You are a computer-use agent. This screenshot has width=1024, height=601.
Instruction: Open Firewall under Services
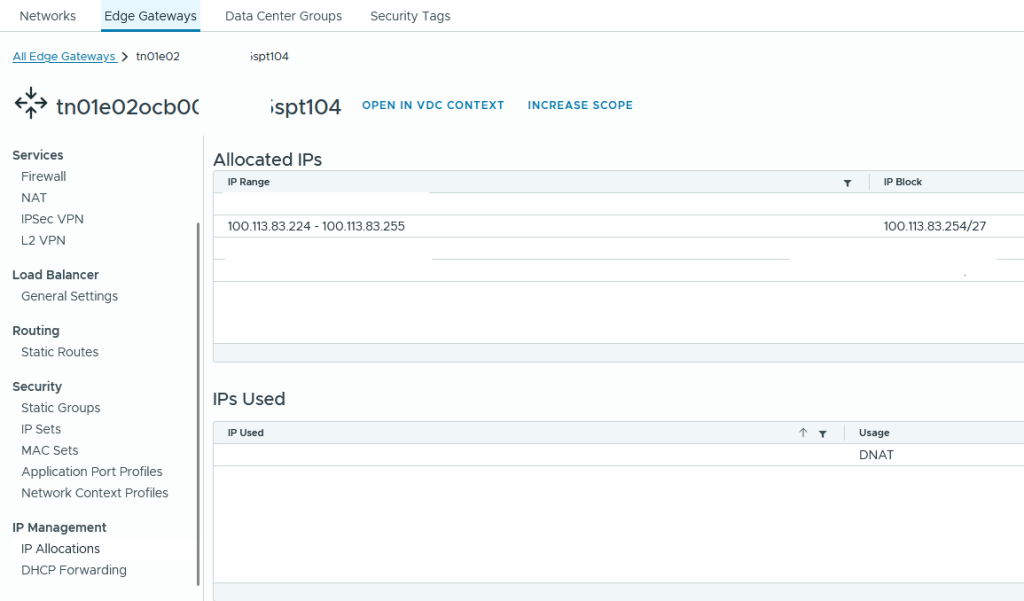(44, 176)
